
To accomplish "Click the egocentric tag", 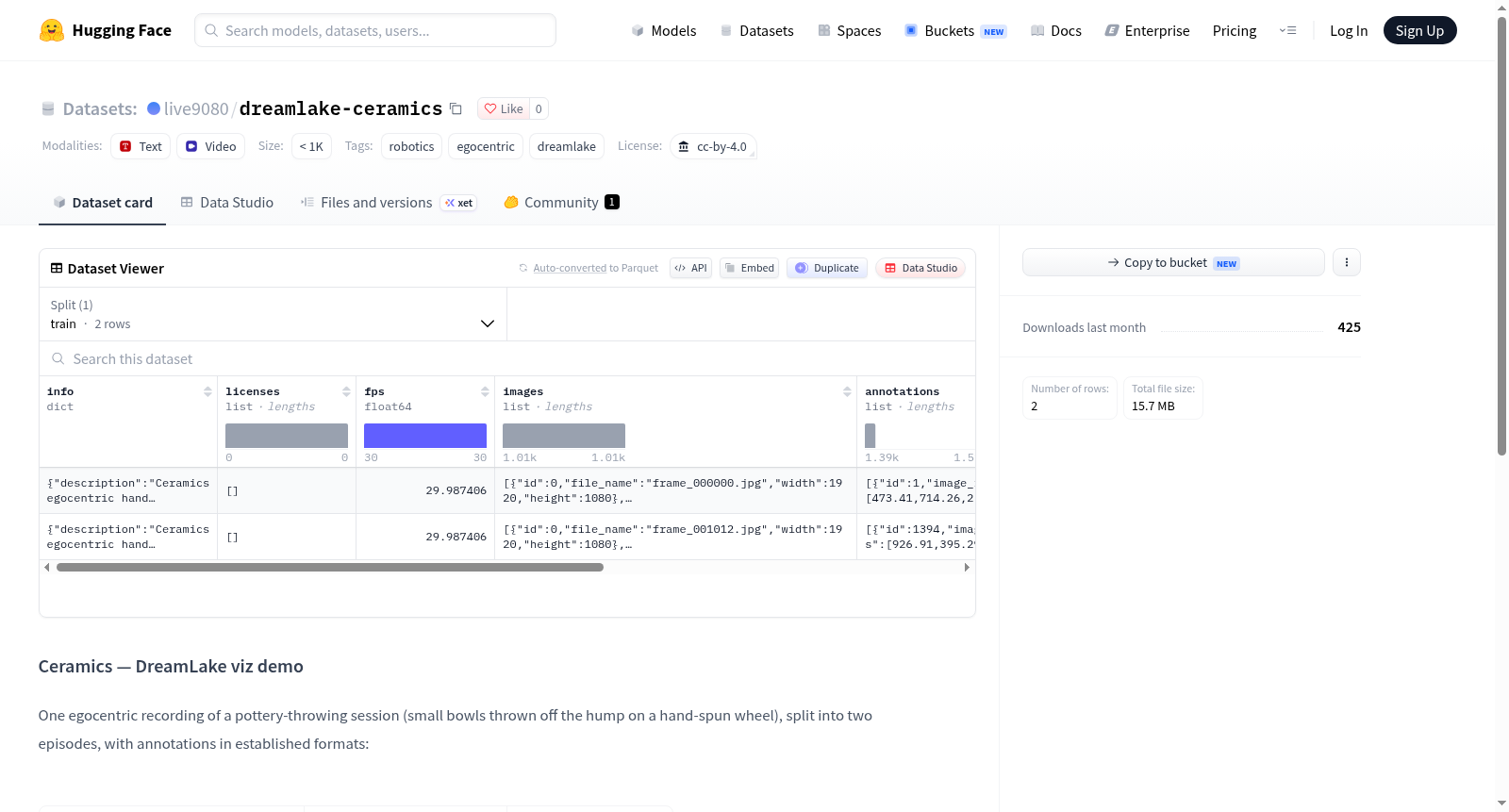I will [486, 146].
